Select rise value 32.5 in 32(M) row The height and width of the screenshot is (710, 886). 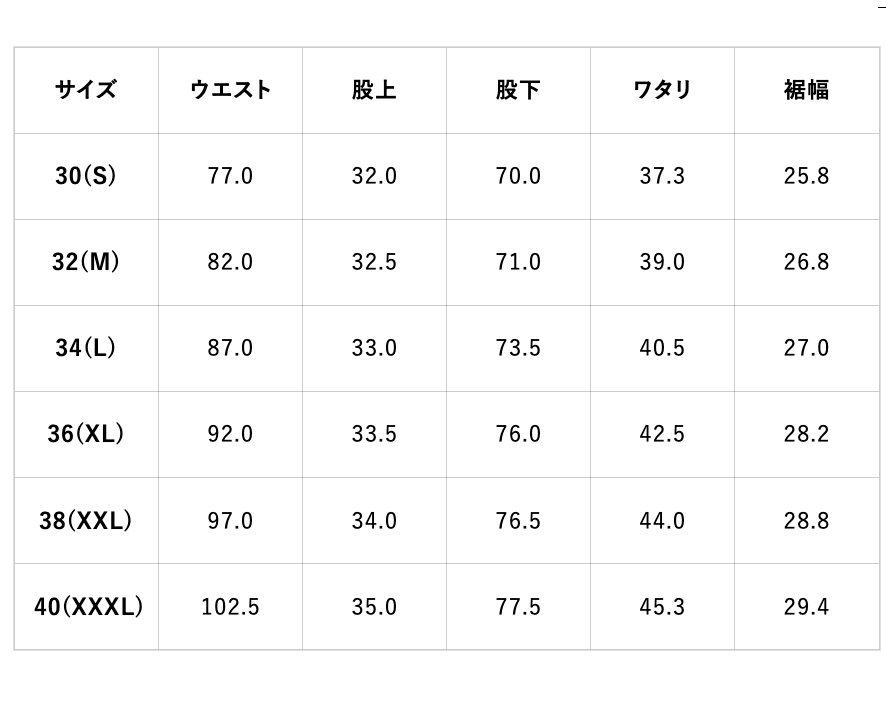[x=374, y=262]
